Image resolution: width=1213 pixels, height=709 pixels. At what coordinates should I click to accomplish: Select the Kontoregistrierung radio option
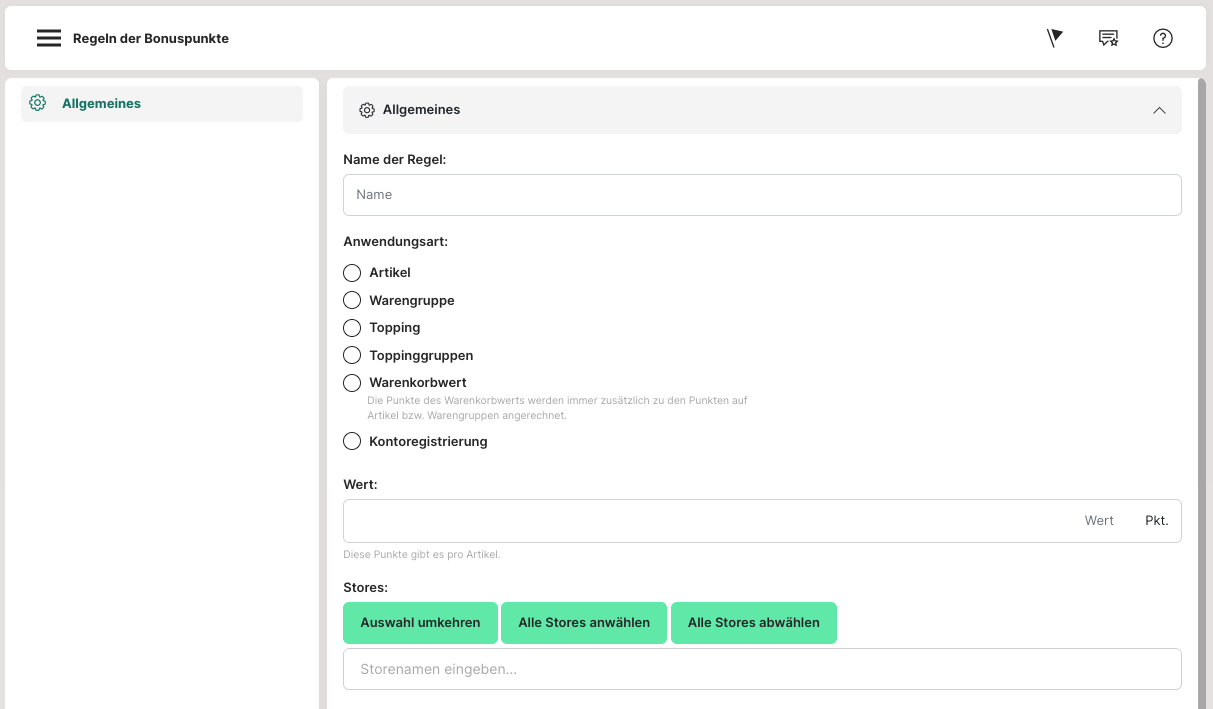(x=352, y=441)
